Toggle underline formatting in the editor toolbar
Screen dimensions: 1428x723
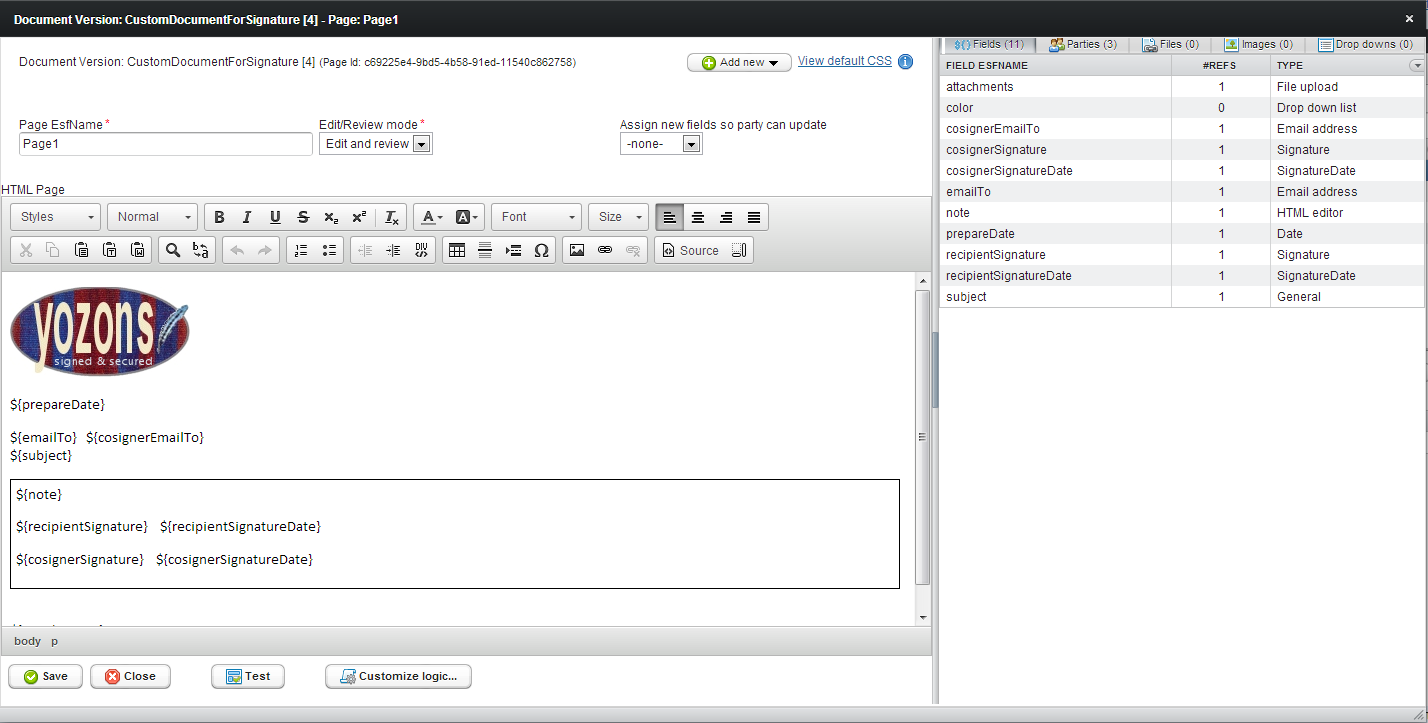point(275,217)
